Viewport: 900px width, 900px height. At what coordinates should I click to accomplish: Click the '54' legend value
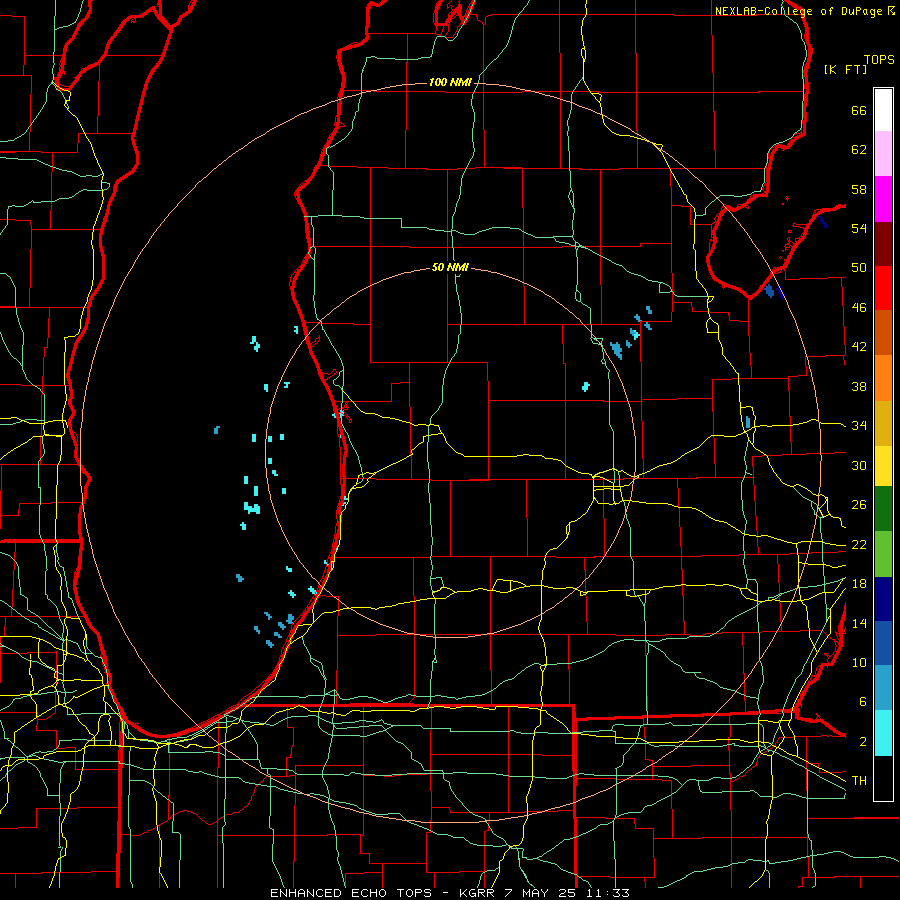click(x=859, y=228)
